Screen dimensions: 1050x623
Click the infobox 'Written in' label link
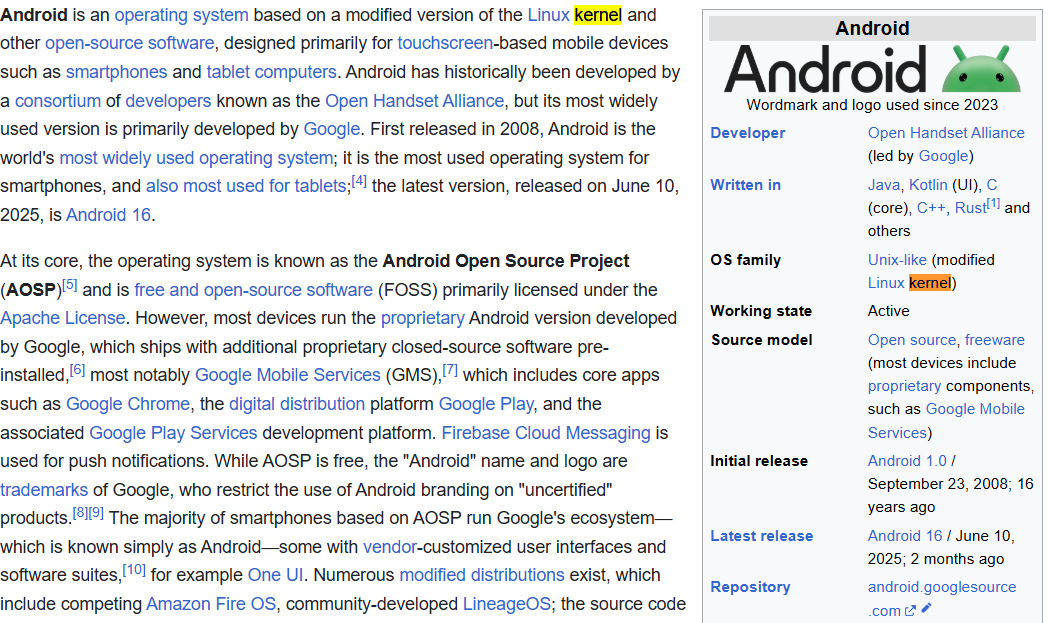[745, 185]
